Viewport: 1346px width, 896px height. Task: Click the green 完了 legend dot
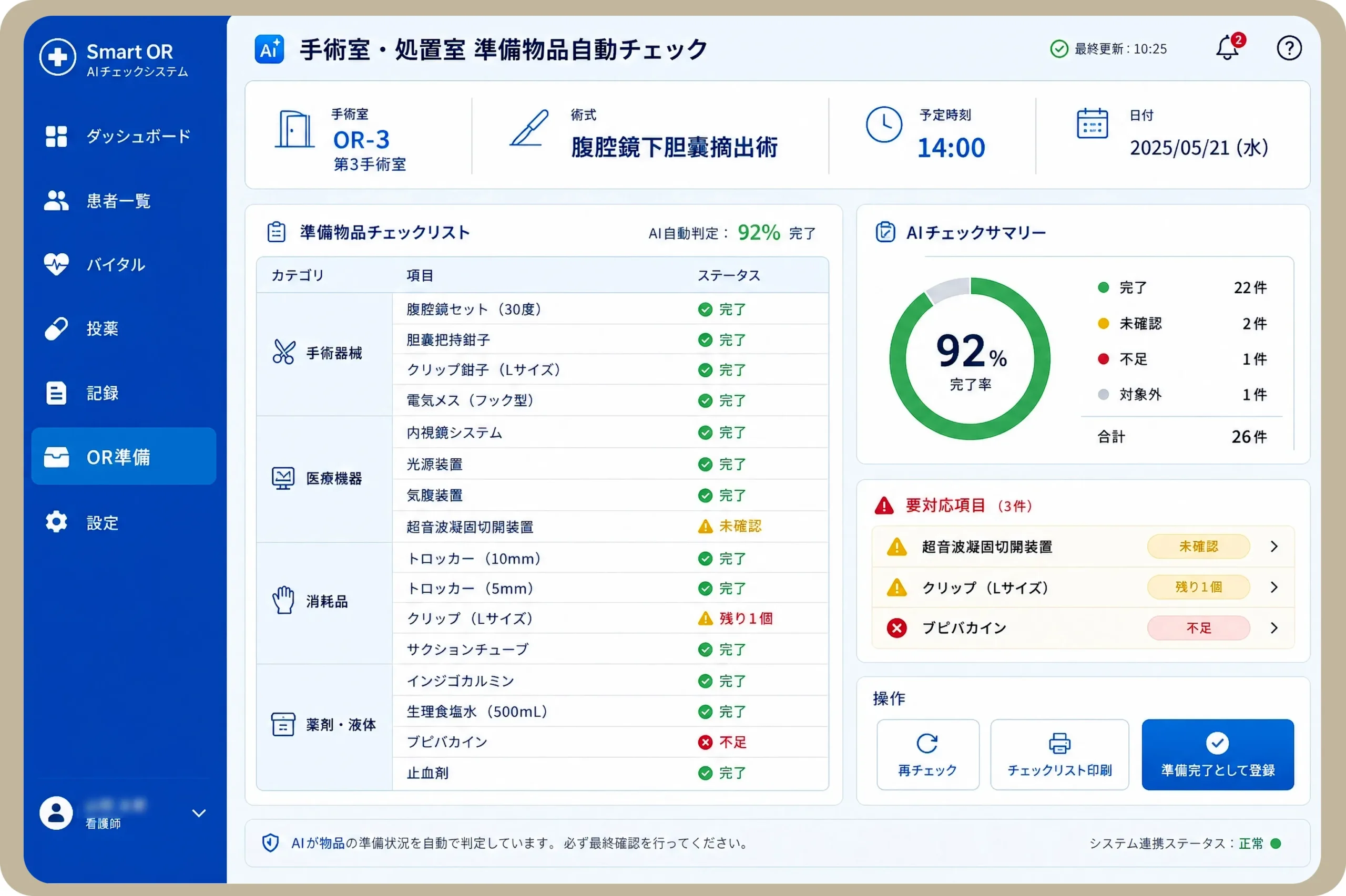1103,287
